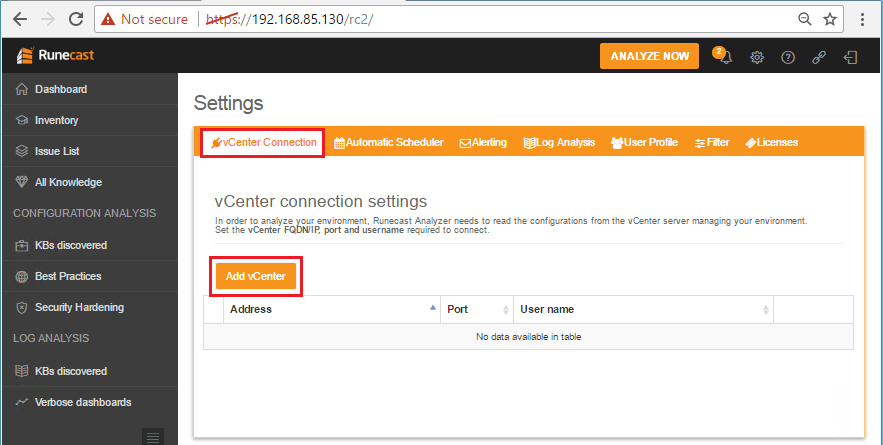
Task: Open notifications bell with badge 2
Action: (x=724, y=56)
